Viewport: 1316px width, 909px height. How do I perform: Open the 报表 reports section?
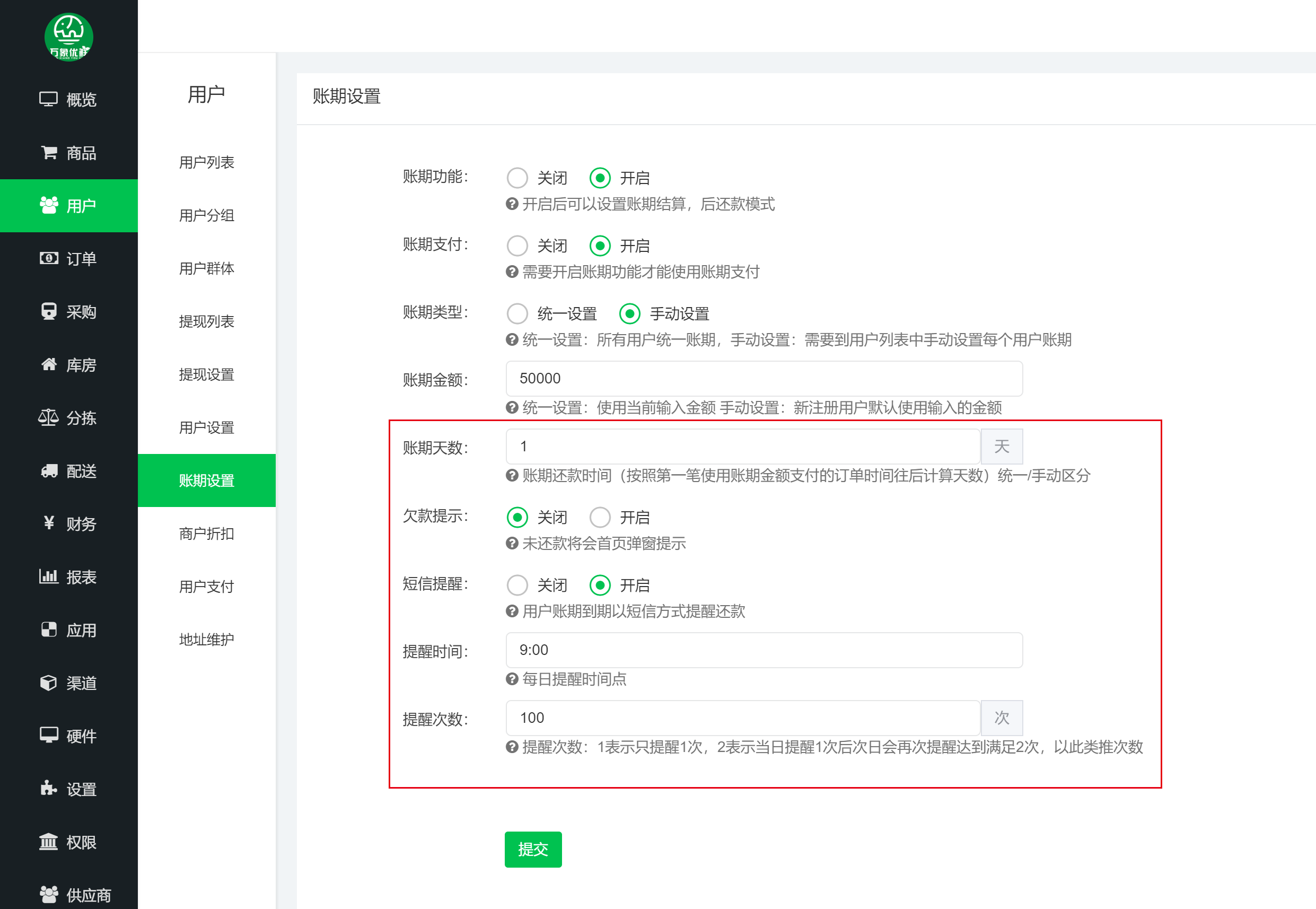click(68, 577)
